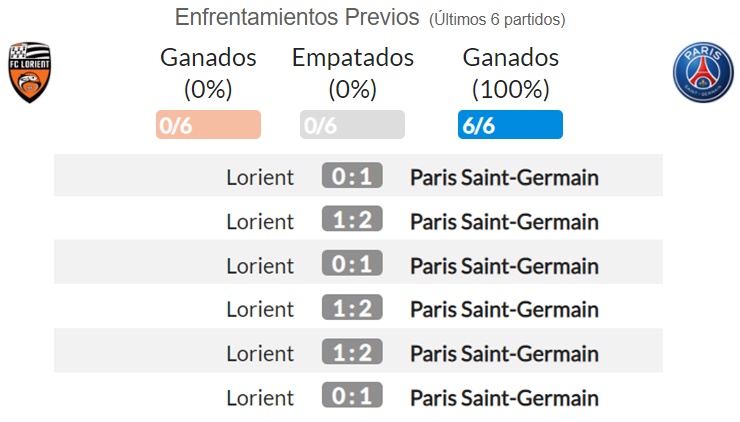Select the gray 0/6 draws bar
This screenshot has width=740, height=422.
(352, 125)
